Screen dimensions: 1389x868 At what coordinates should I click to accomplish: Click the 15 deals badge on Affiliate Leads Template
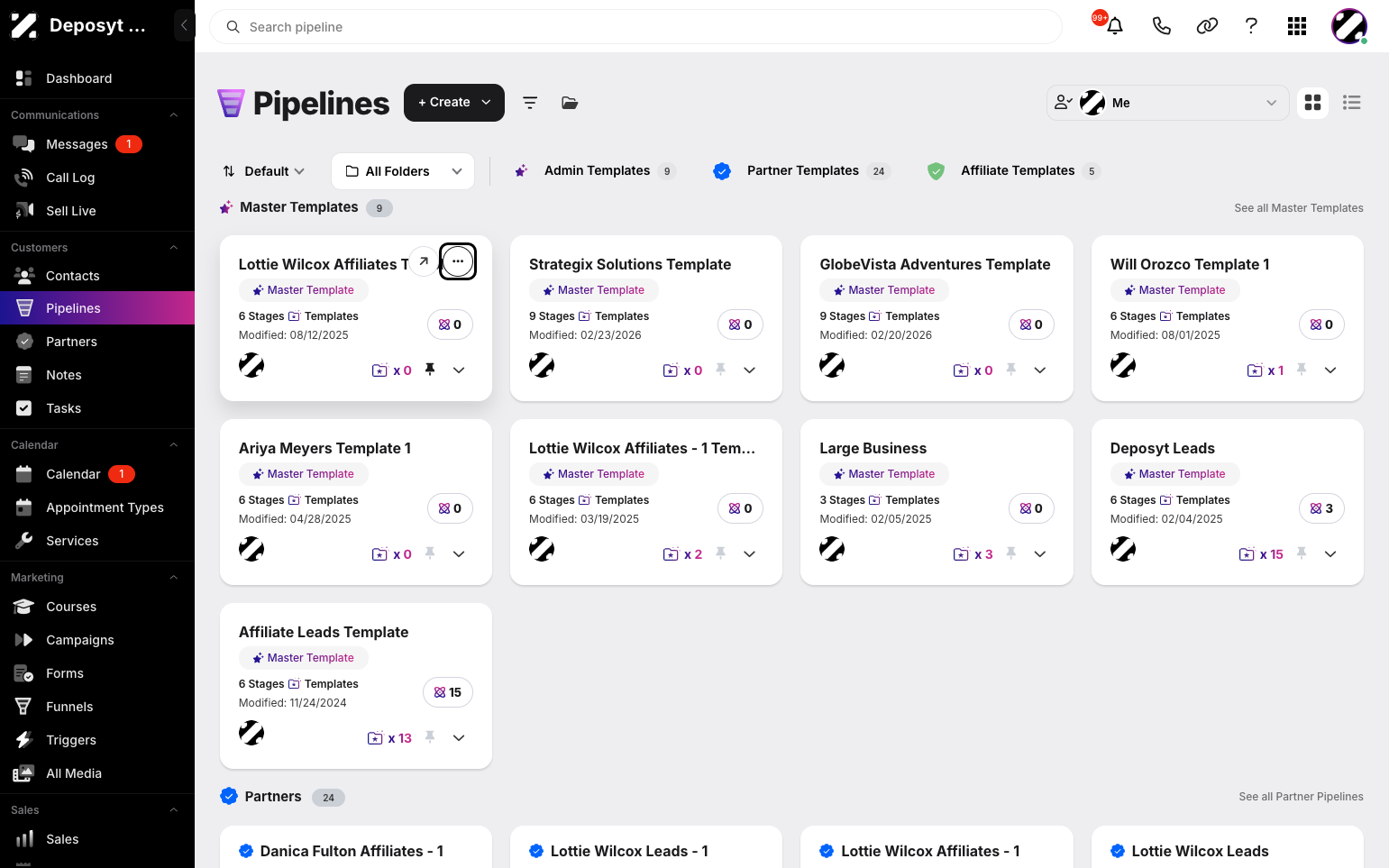pyautogui.click(x=448, y=692)
